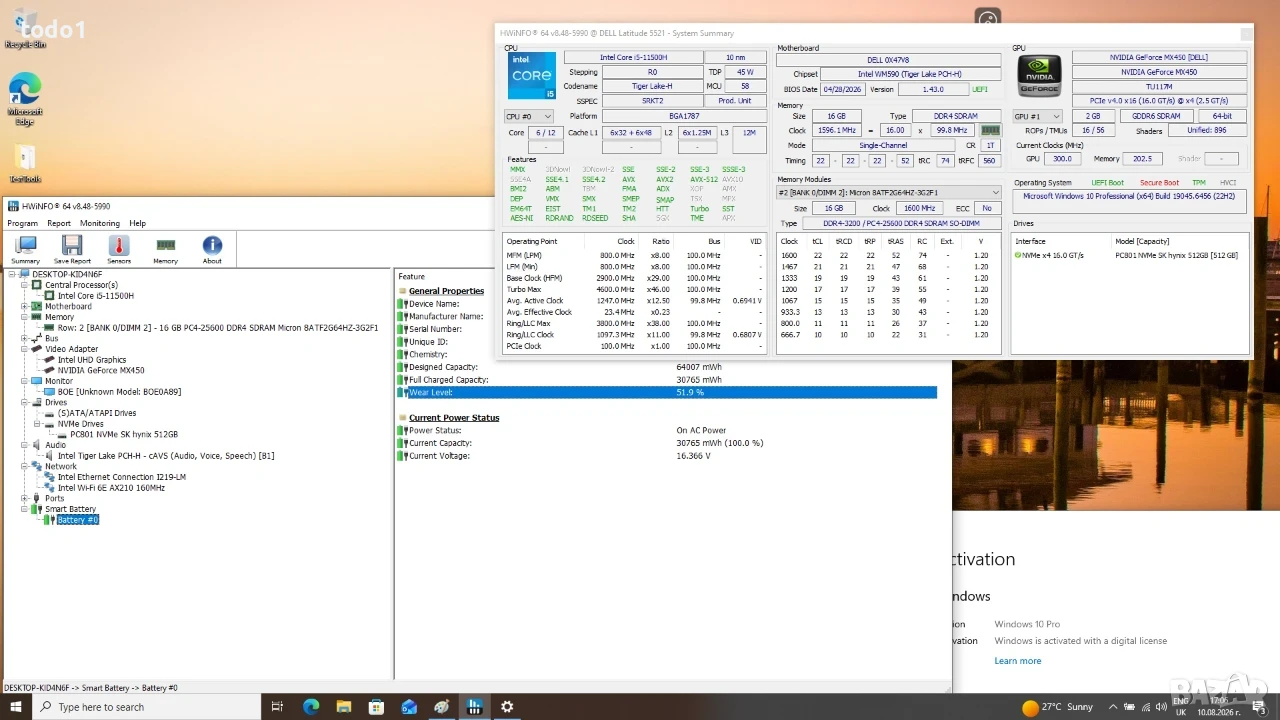
Task: Select Intel Ethernet Connection I219-LM entry
Action: click(122, 477)
